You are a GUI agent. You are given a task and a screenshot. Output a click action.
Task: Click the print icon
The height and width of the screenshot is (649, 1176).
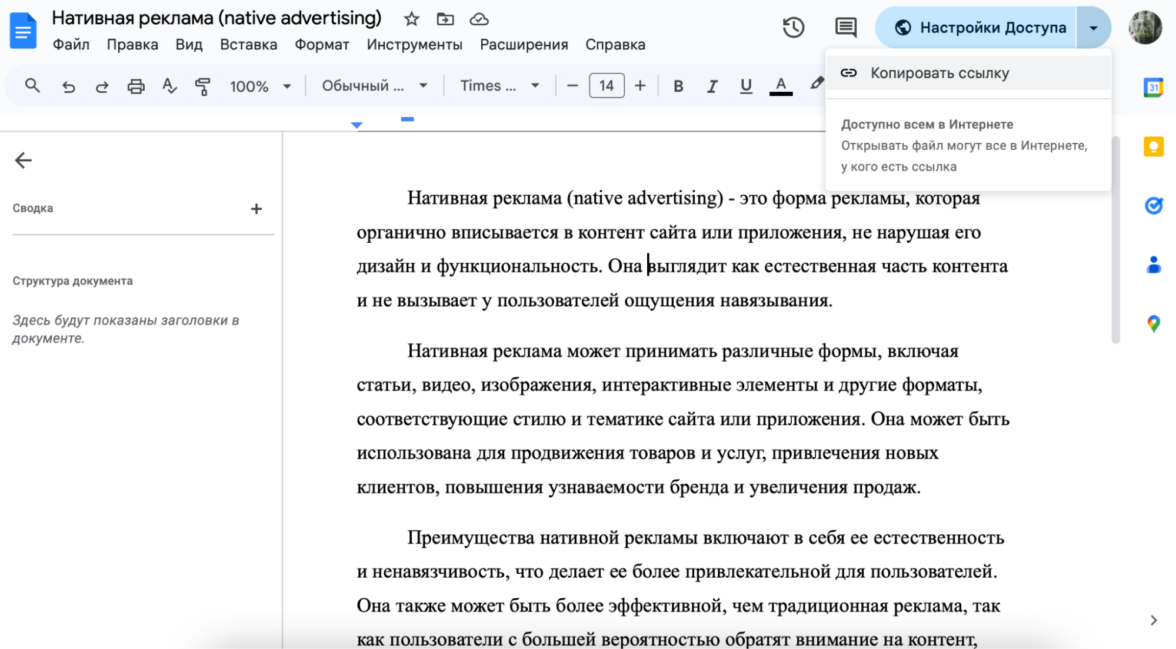[135, 86]
